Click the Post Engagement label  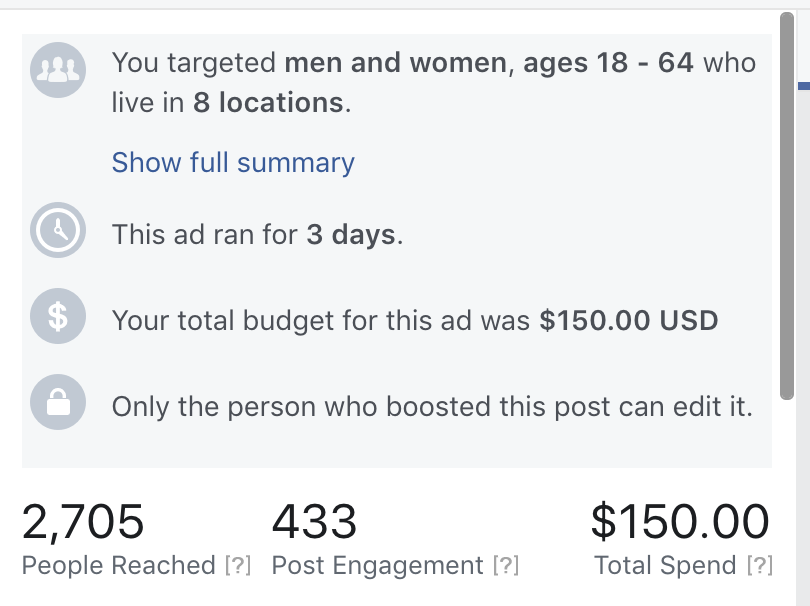[x=378, y=565]
